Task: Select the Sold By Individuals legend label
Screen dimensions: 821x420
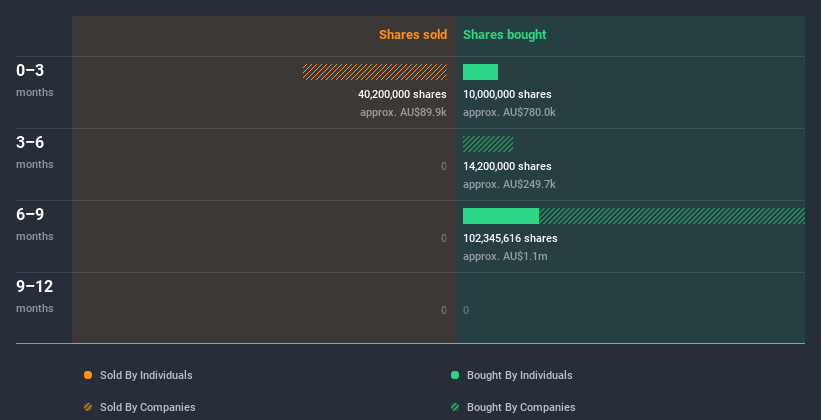Action: click(146, 375)
